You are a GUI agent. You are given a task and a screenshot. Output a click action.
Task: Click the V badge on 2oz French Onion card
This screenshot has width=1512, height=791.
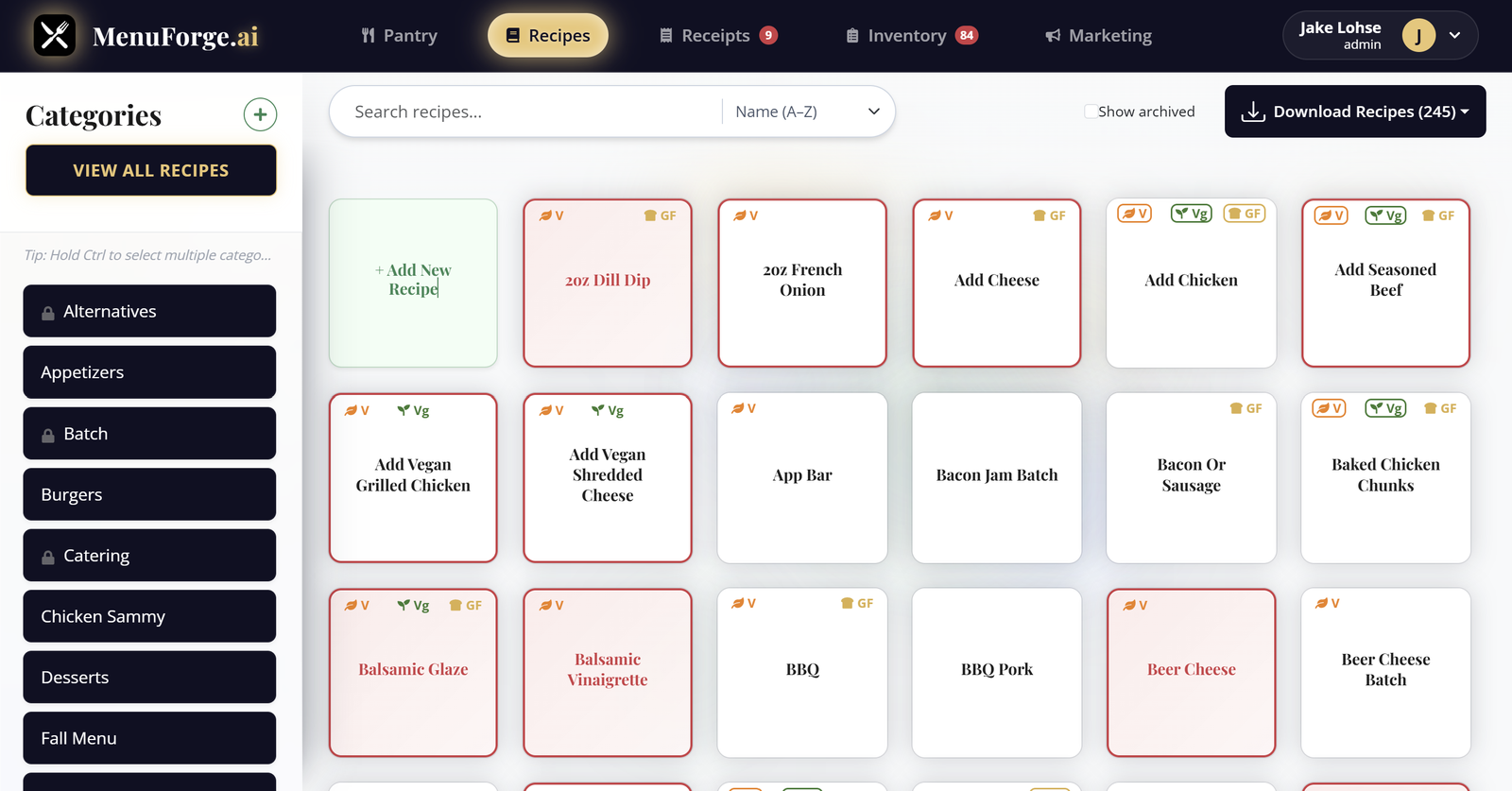[x=746, y=215]
